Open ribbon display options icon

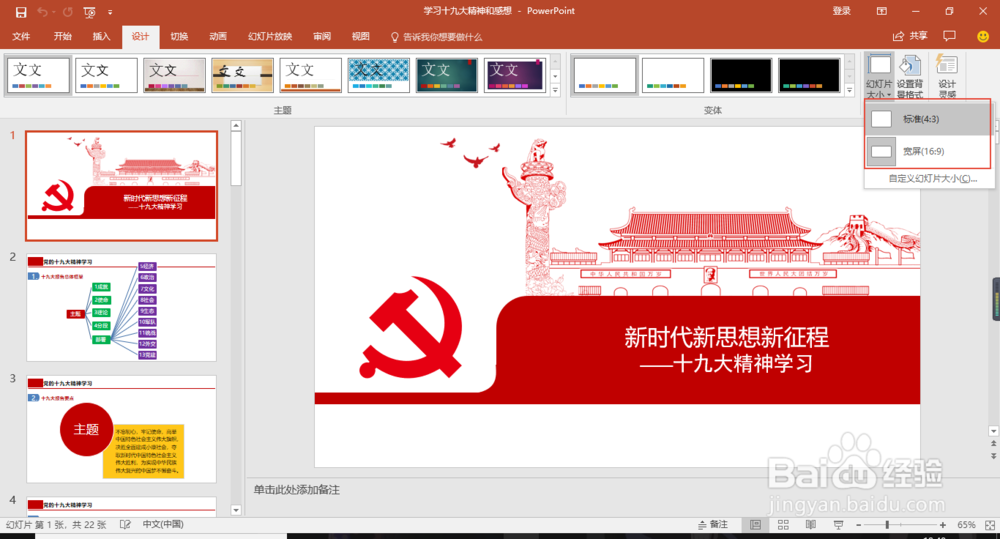881,11
